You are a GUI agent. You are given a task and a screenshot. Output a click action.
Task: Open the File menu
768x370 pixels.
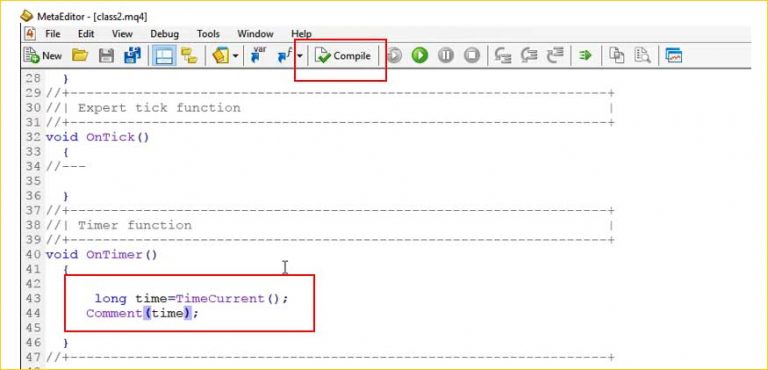53,34
